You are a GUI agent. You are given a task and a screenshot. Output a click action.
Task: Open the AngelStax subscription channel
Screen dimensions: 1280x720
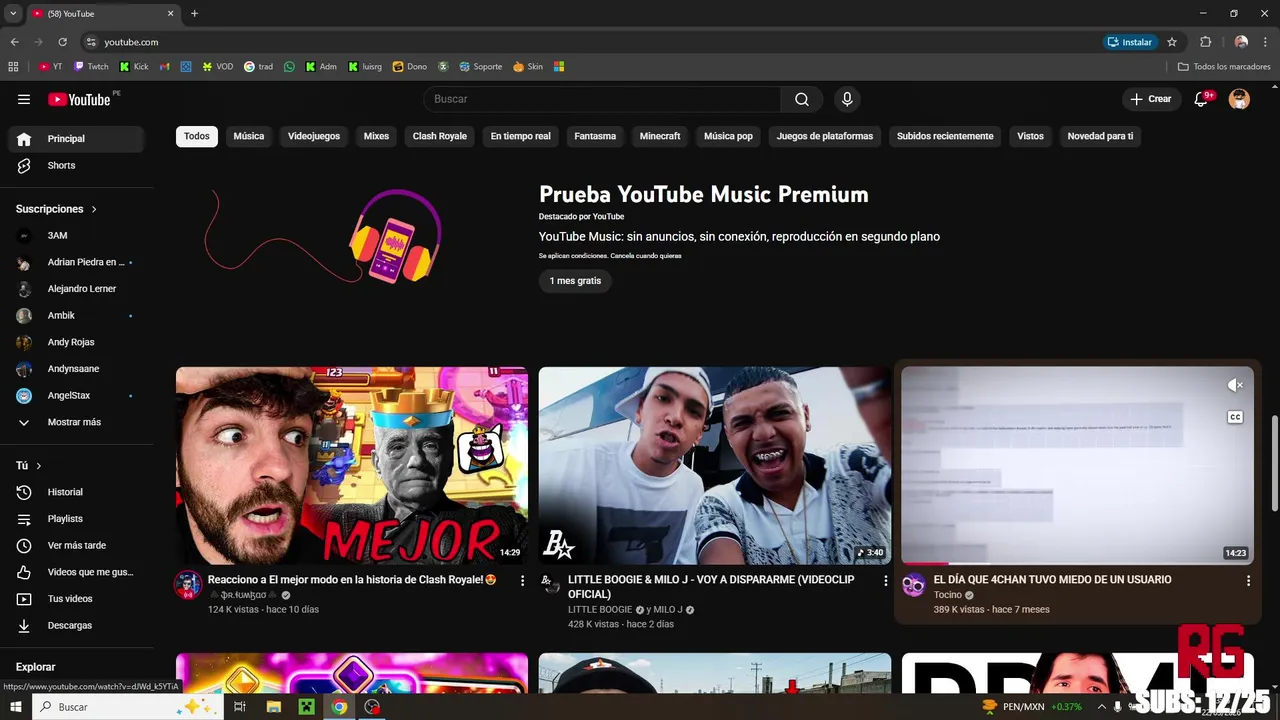(76, 396)
